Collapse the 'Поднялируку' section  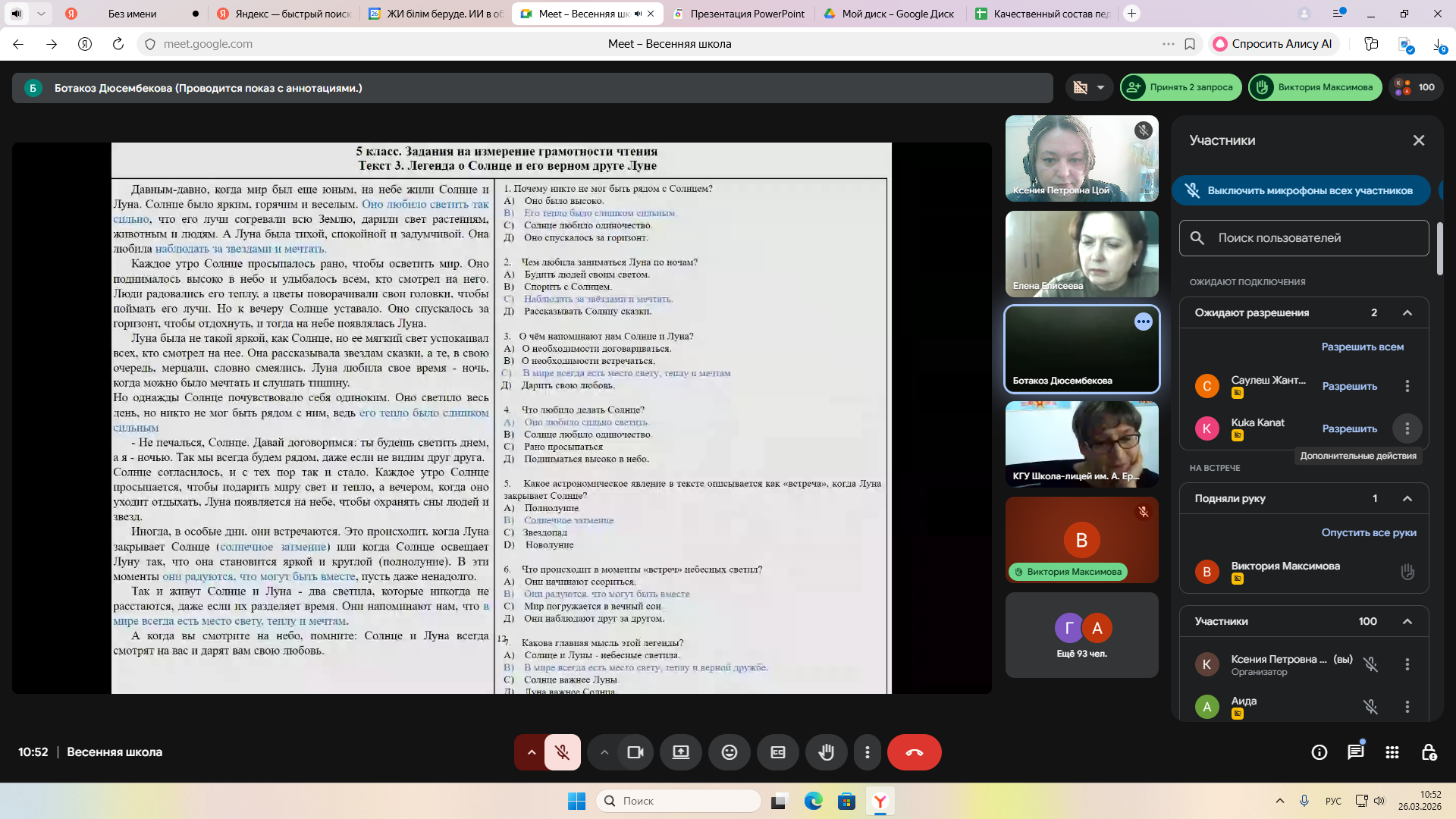(x=1407, y=498)
